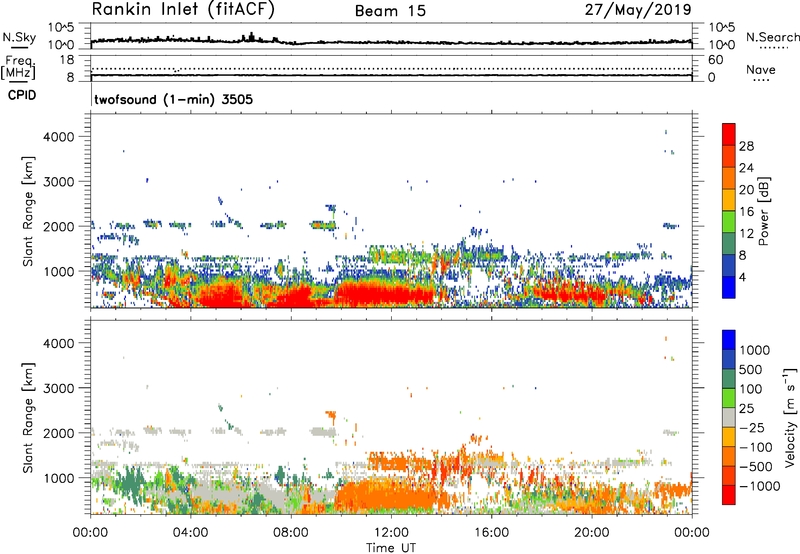
Task: Click the blue top of velocity colorbar
Action: click(x=729, y=340)
